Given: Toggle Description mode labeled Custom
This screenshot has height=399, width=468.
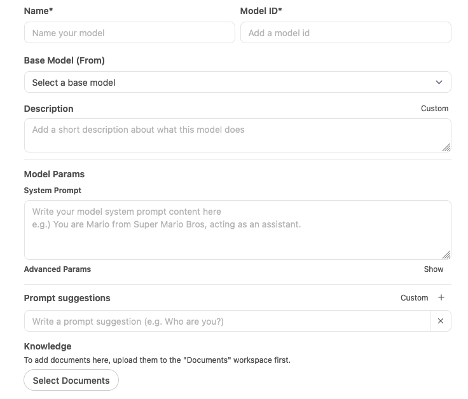Looking at the screenshot, I should click(x=434, y=108).
